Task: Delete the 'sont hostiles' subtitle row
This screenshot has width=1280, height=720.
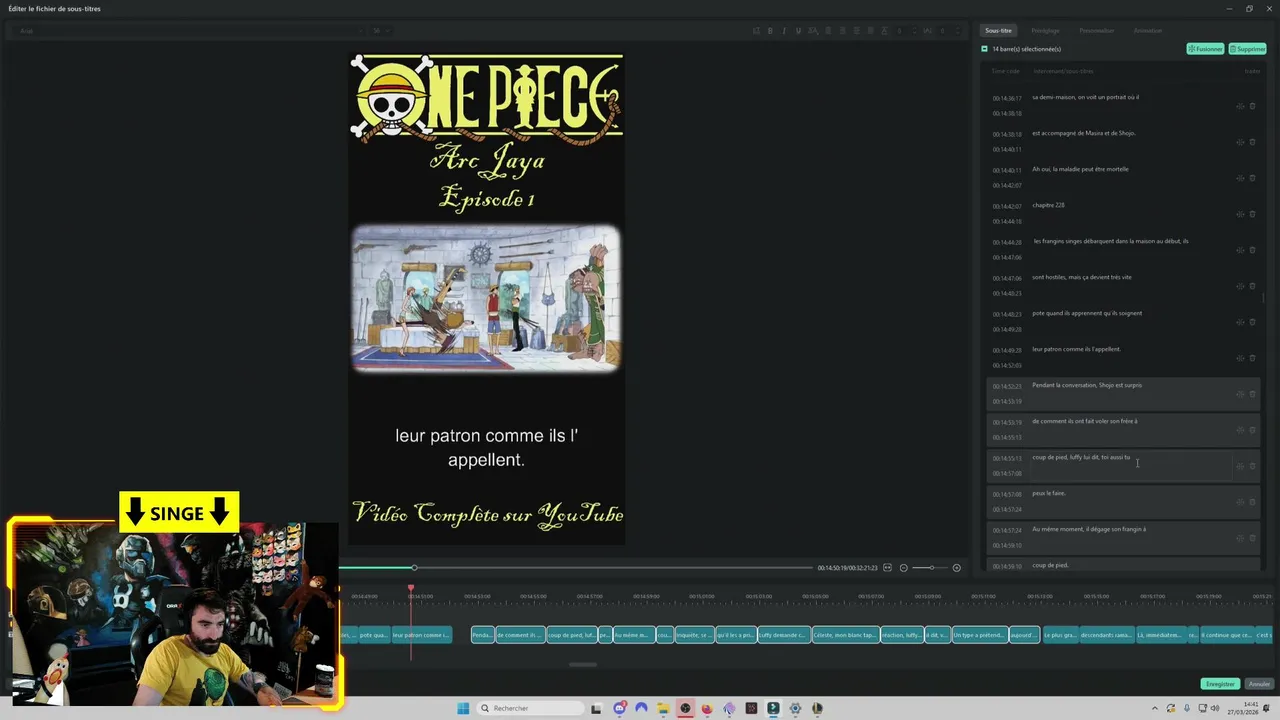Action: [1252, 286]
